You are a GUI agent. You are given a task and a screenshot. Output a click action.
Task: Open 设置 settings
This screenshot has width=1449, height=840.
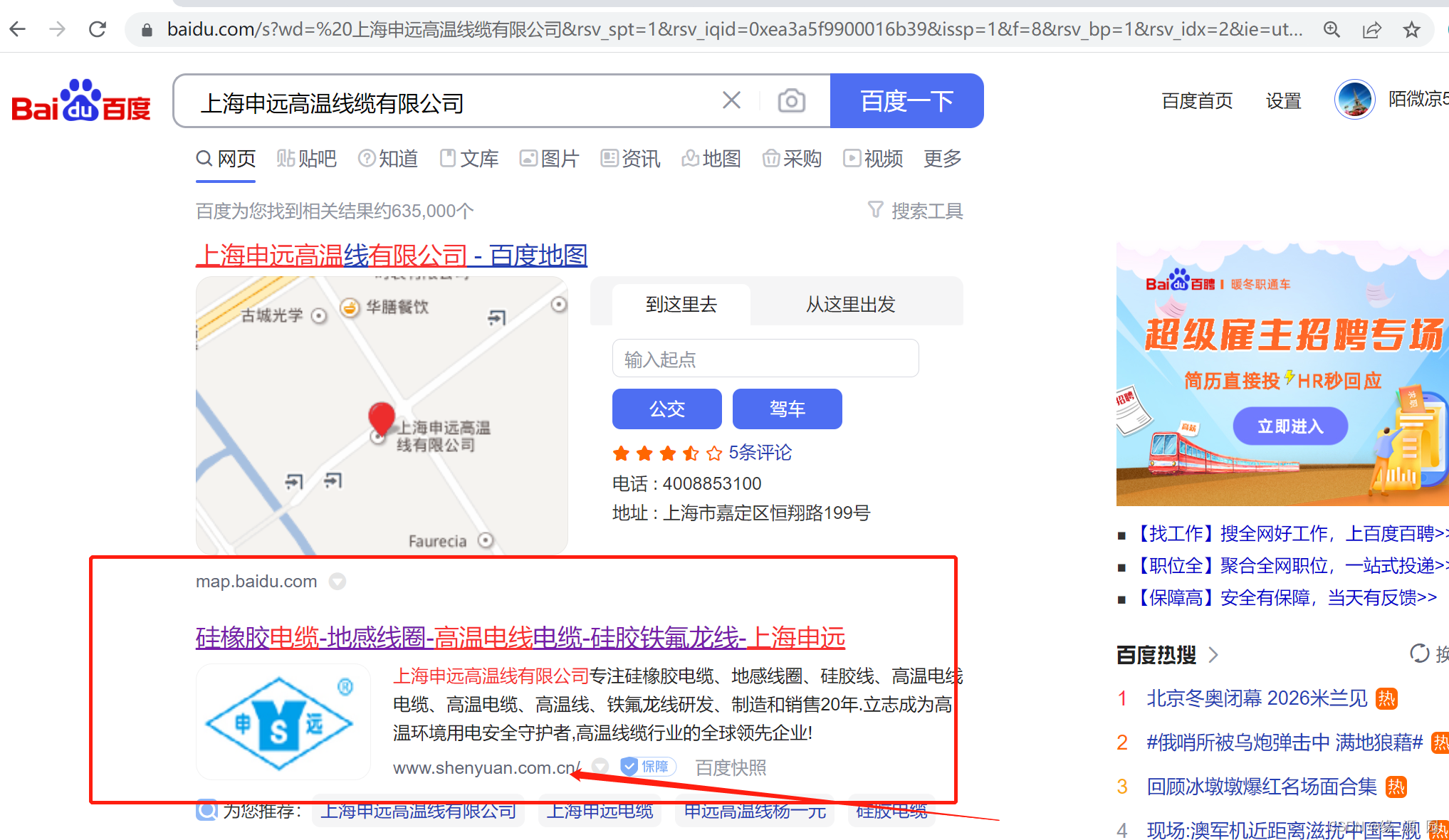click(x=1283, y=100)
